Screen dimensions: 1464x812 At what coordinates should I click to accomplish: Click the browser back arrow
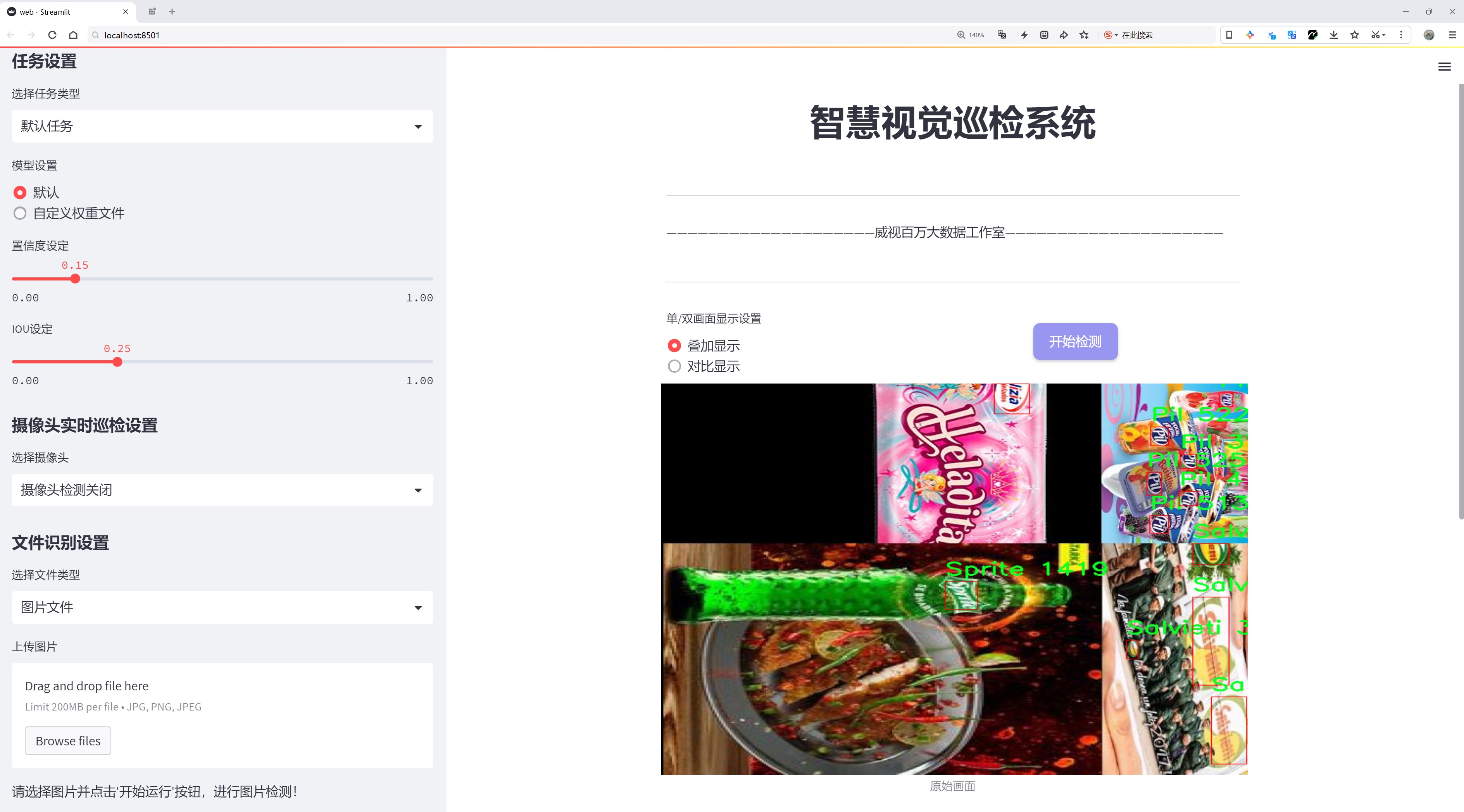coord(11,35)
